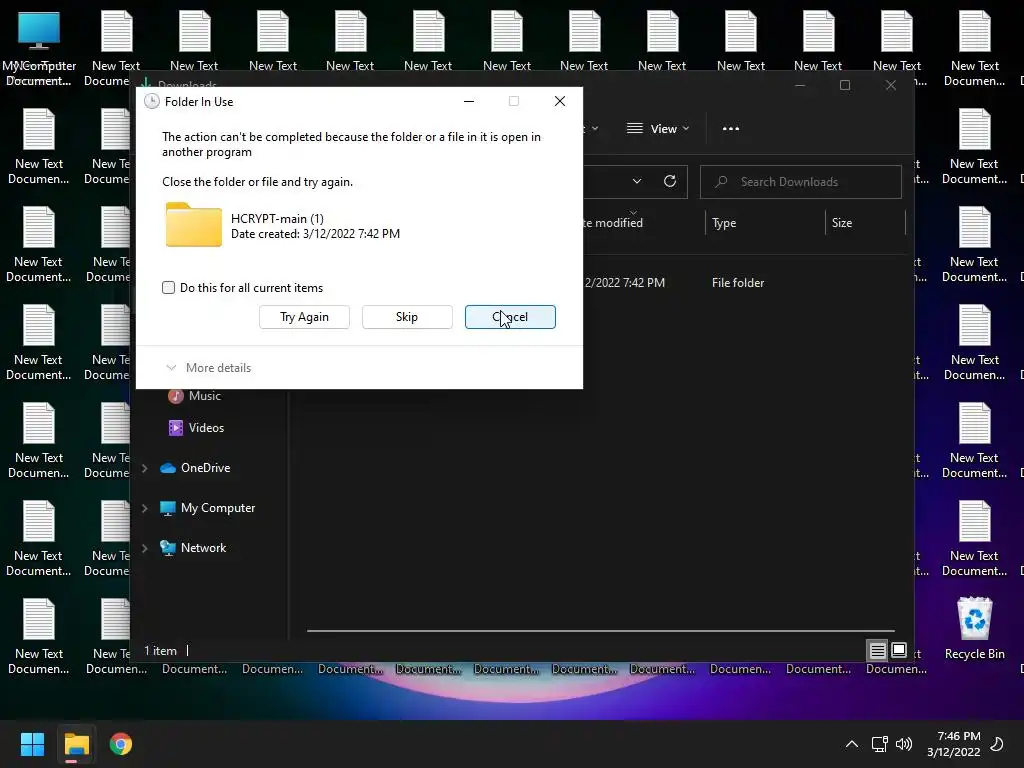1024x768 pixels.
Task: Click the Skip button
Action: [x=407, y=317]
